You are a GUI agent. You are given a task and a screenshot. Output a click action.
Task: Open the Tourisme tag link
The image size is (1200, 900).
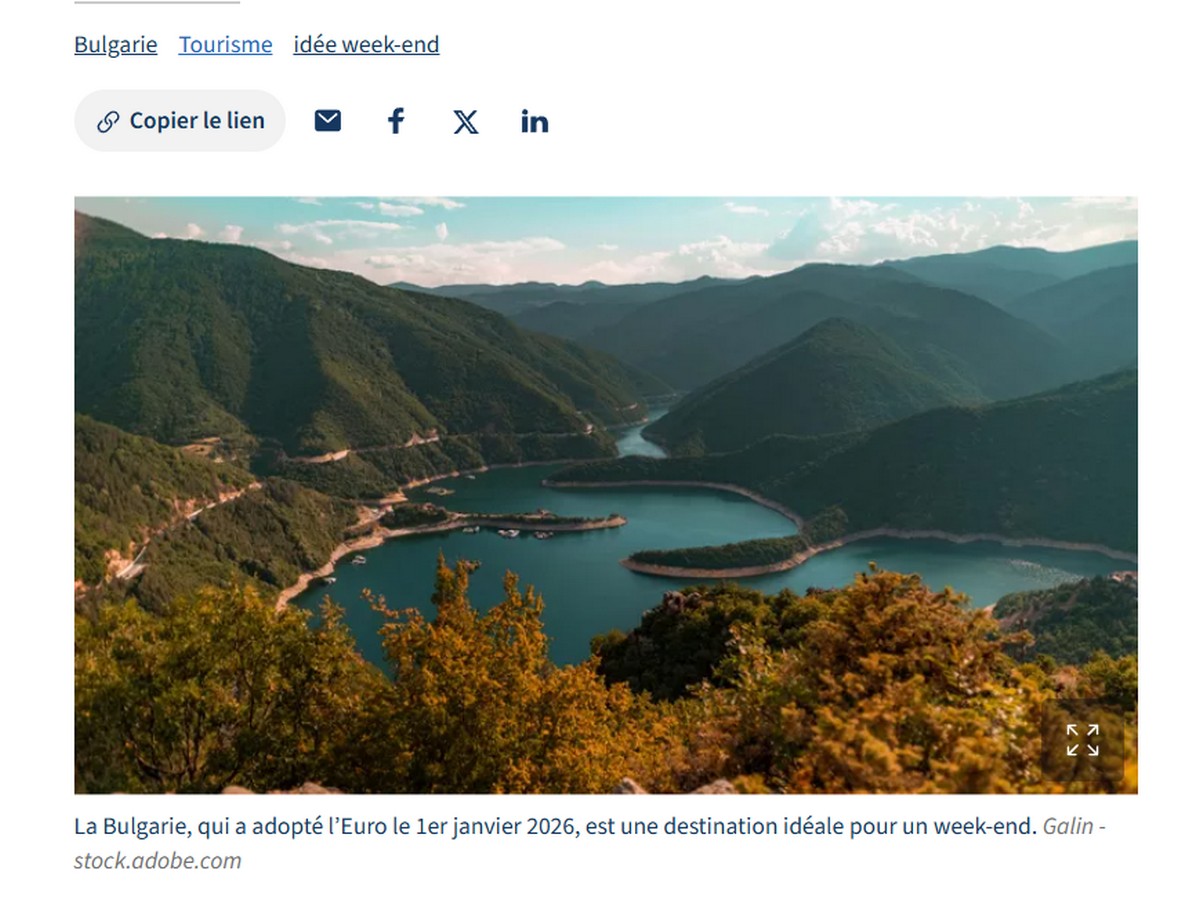click(225, 45)
